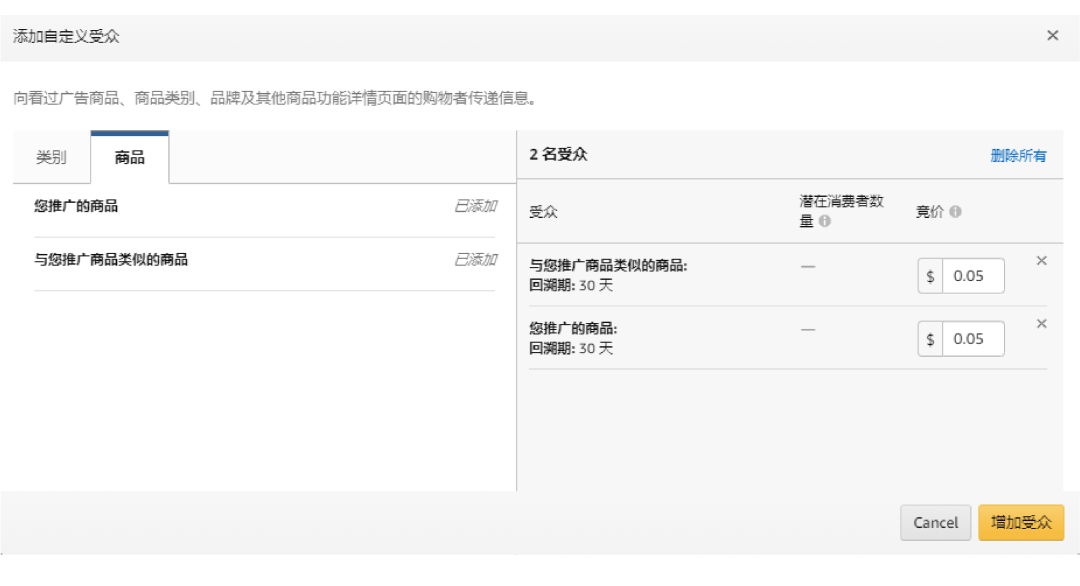Close the 添加自定义受众 dialog
Viewport: 1080px width, 586px height.
[1052, 35]
